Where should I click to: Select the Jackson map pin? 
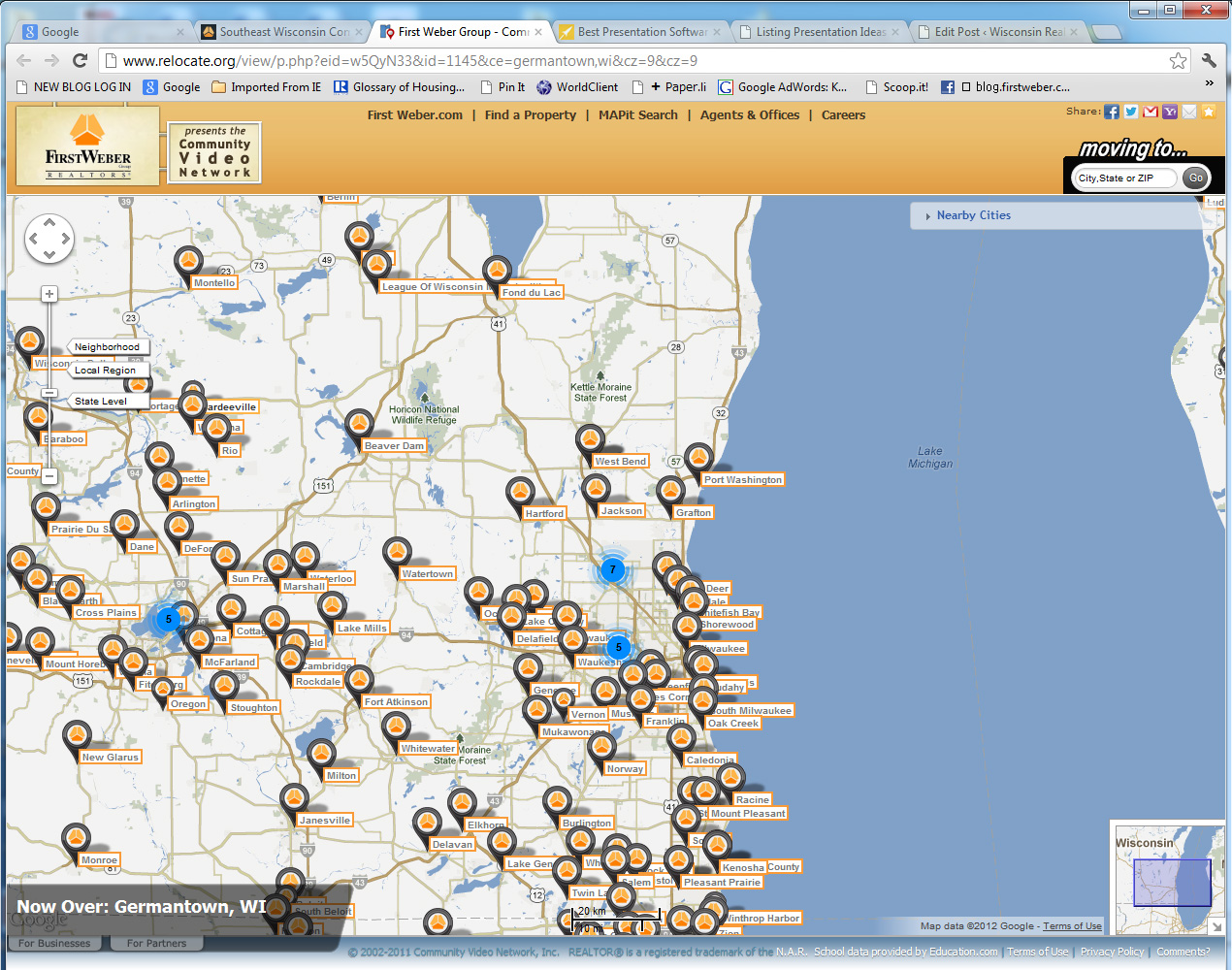(x=596, y=490)
